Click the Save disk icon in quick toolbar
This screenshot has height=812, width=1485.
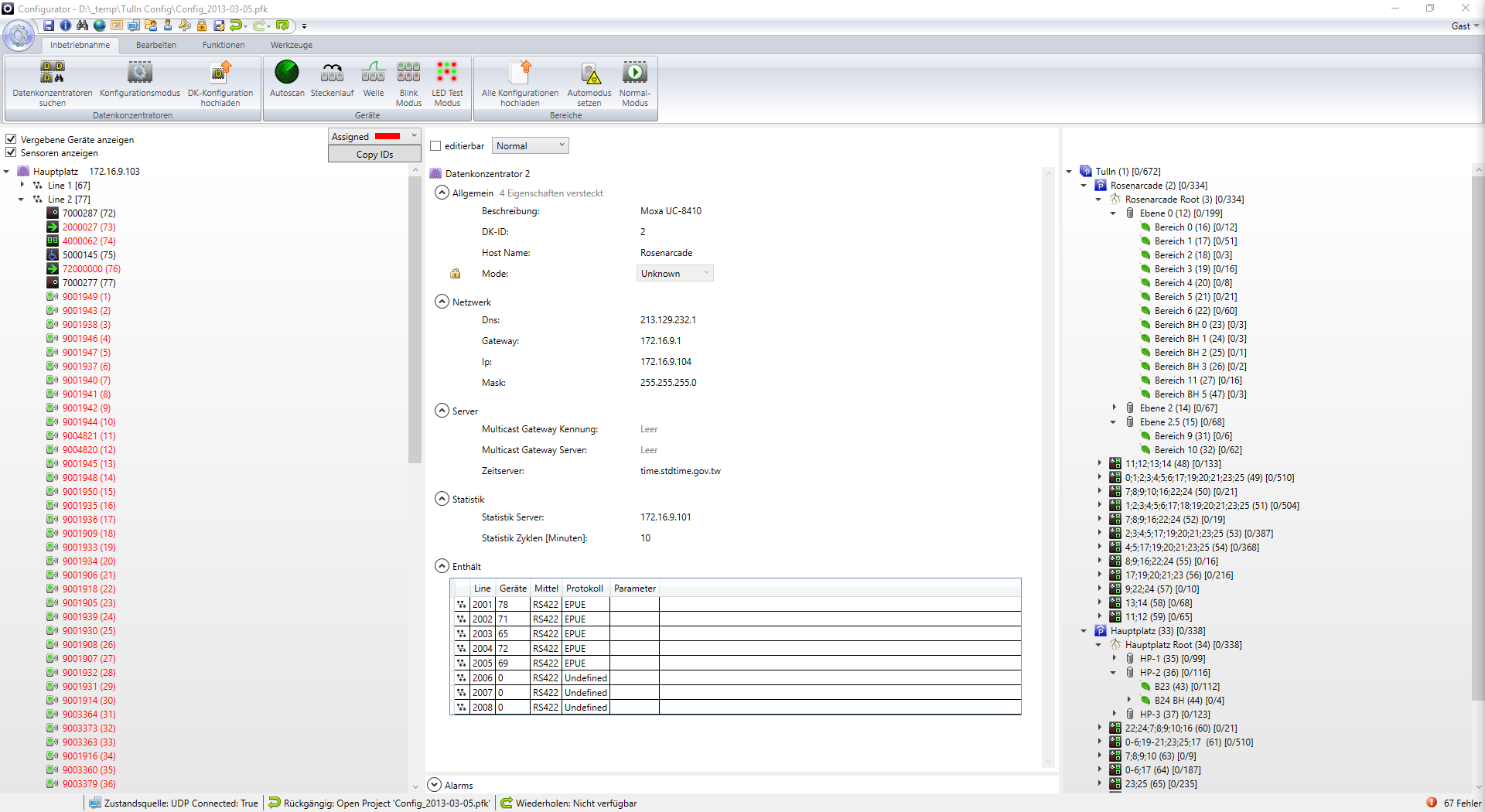click(49, 26)
